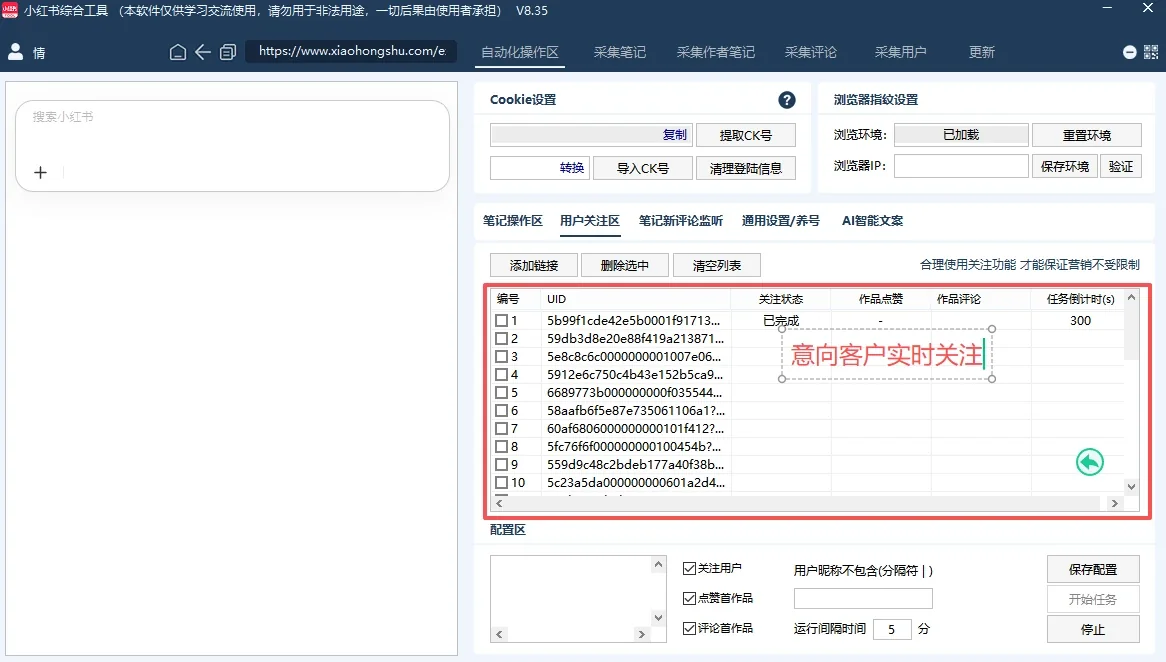The height and width of the screenshot is (662, 1166).
Task: Click the 已加载 environment status button
Action: point(961,135)
